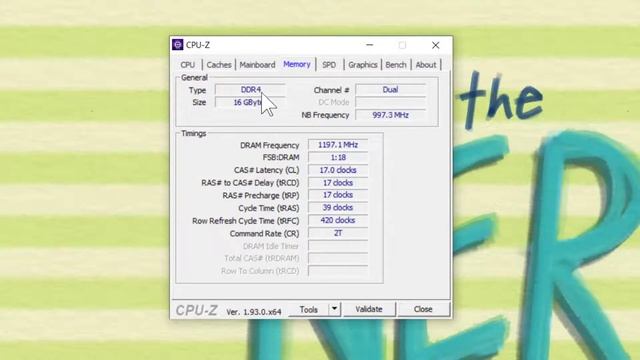Click the CPU-Z app icon in title bar

point(178,44)
